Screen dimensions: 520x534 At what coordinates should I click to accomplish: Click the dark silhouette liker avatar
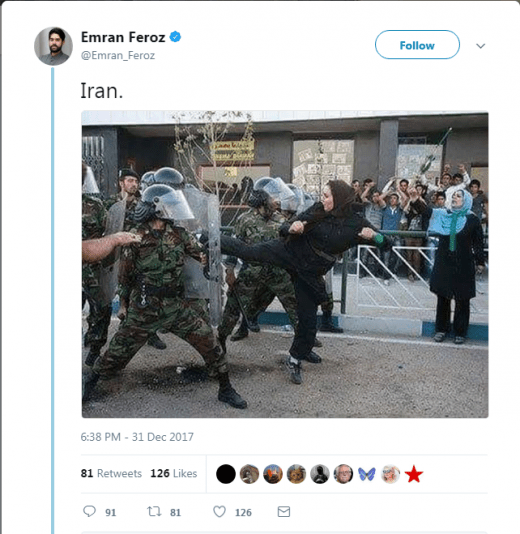320,474
